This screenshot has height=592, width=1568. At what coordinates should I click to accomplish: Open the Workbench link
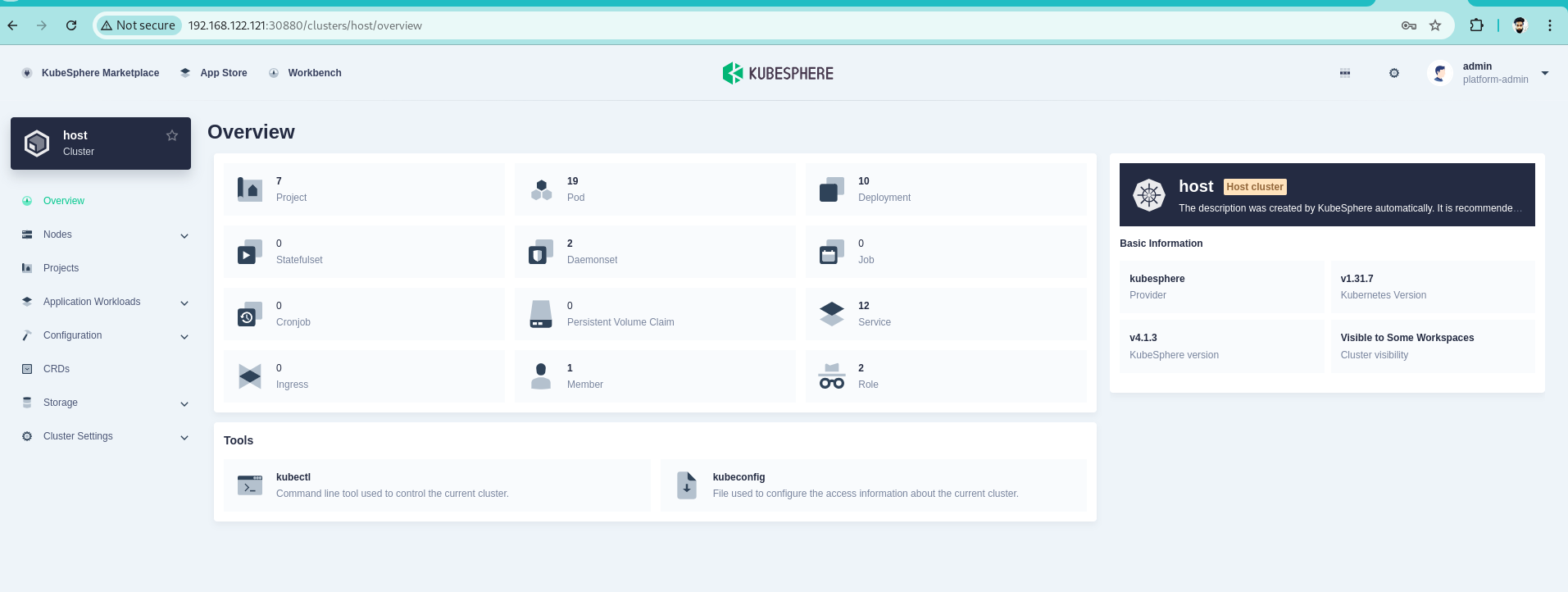pyautogui.click(x=315, y=73)
